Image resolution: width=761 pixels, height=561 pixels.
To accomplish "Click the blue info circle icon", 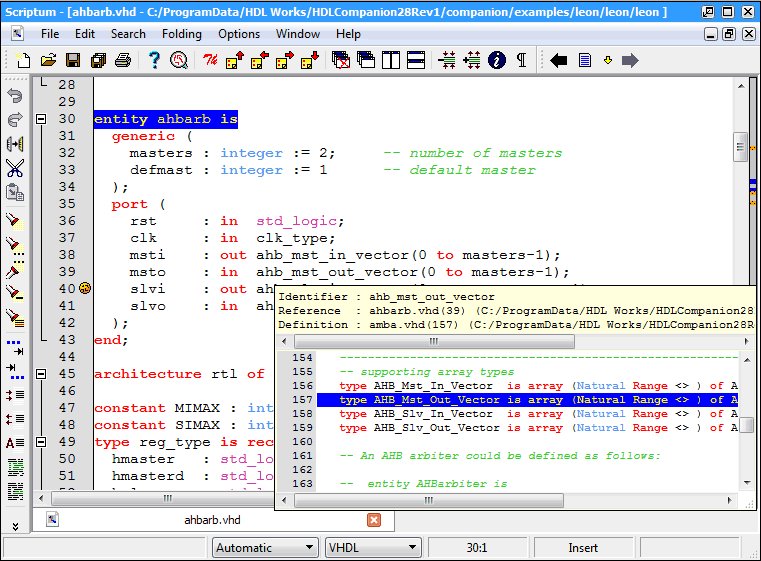I will click(497, 60).
